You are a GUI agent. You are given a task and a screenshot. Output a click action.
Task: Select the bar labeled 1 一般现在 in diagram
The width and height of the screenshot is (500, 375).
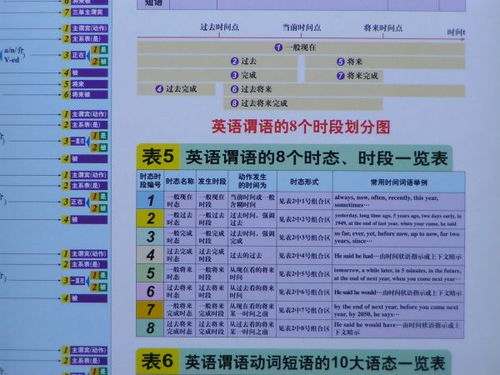coord(301,48)
